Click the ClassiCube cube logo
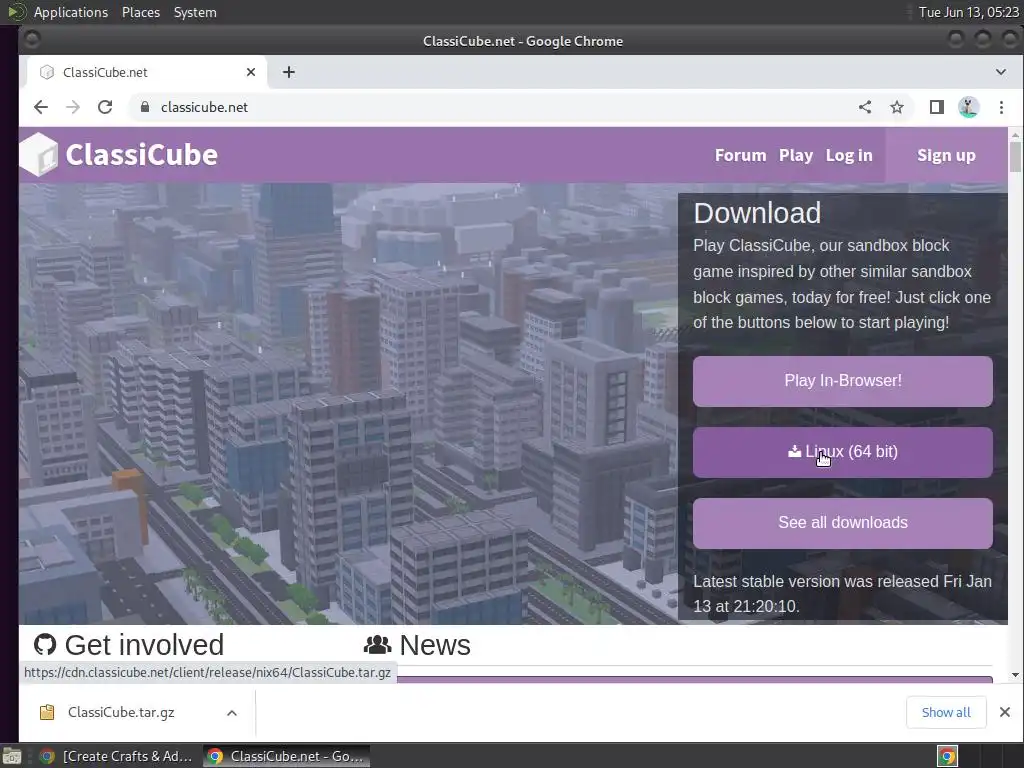The width and height of the screenshot is (1024, 768). point(39,155)
